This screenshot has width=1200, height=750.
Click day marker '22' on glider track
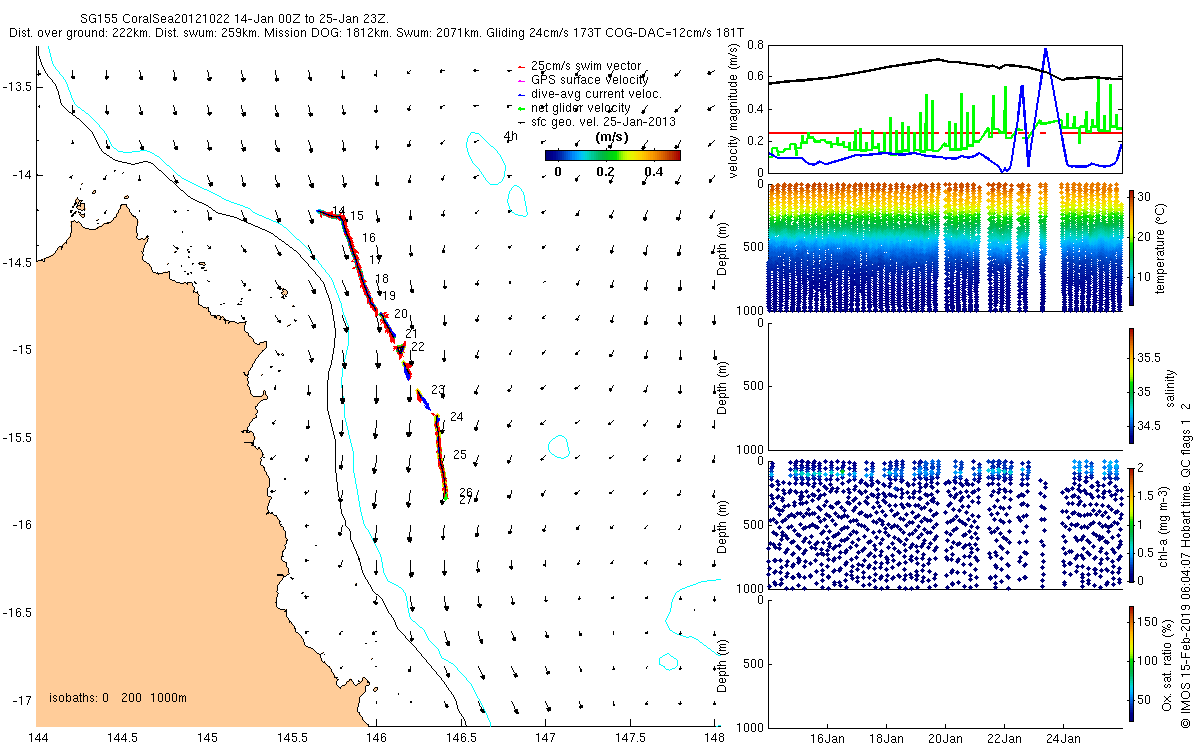click(x=418, y=347)
